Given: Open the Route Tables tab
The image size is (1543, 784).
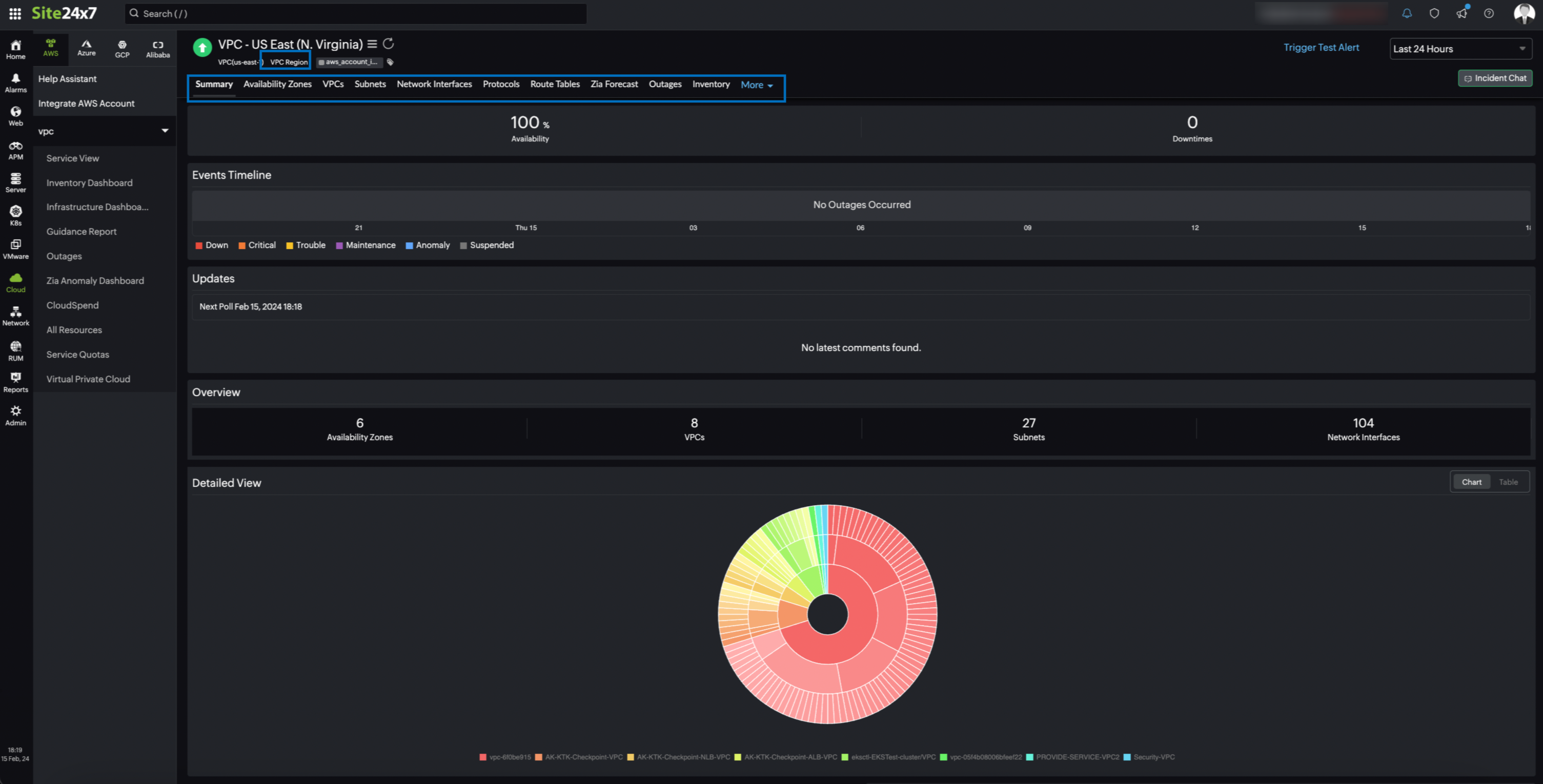Looking at the screenshot, I should (x=555, y=85).
